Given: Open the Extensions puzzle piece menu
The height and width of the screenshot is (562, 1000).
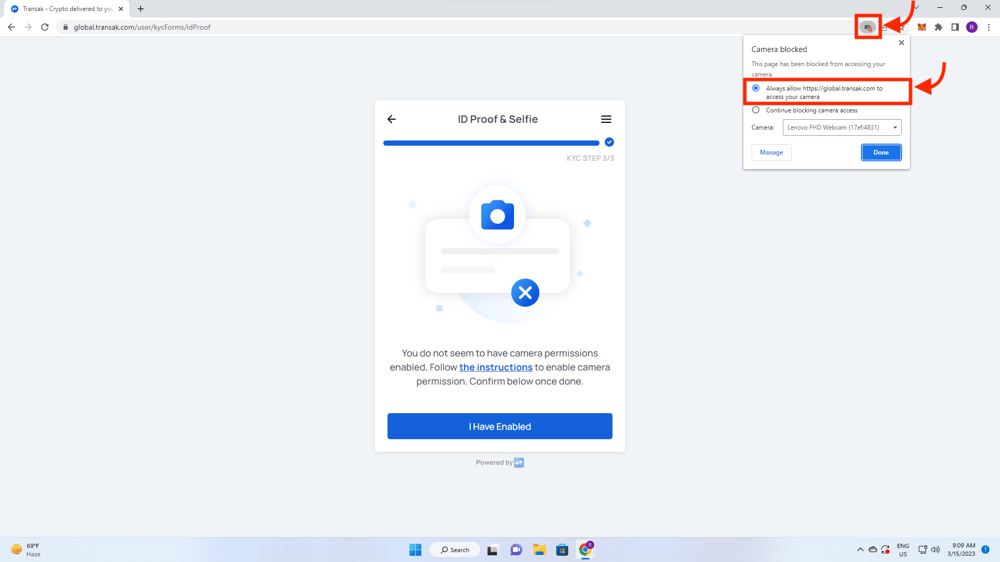Looking at the screenshot, I should (938, 27).
